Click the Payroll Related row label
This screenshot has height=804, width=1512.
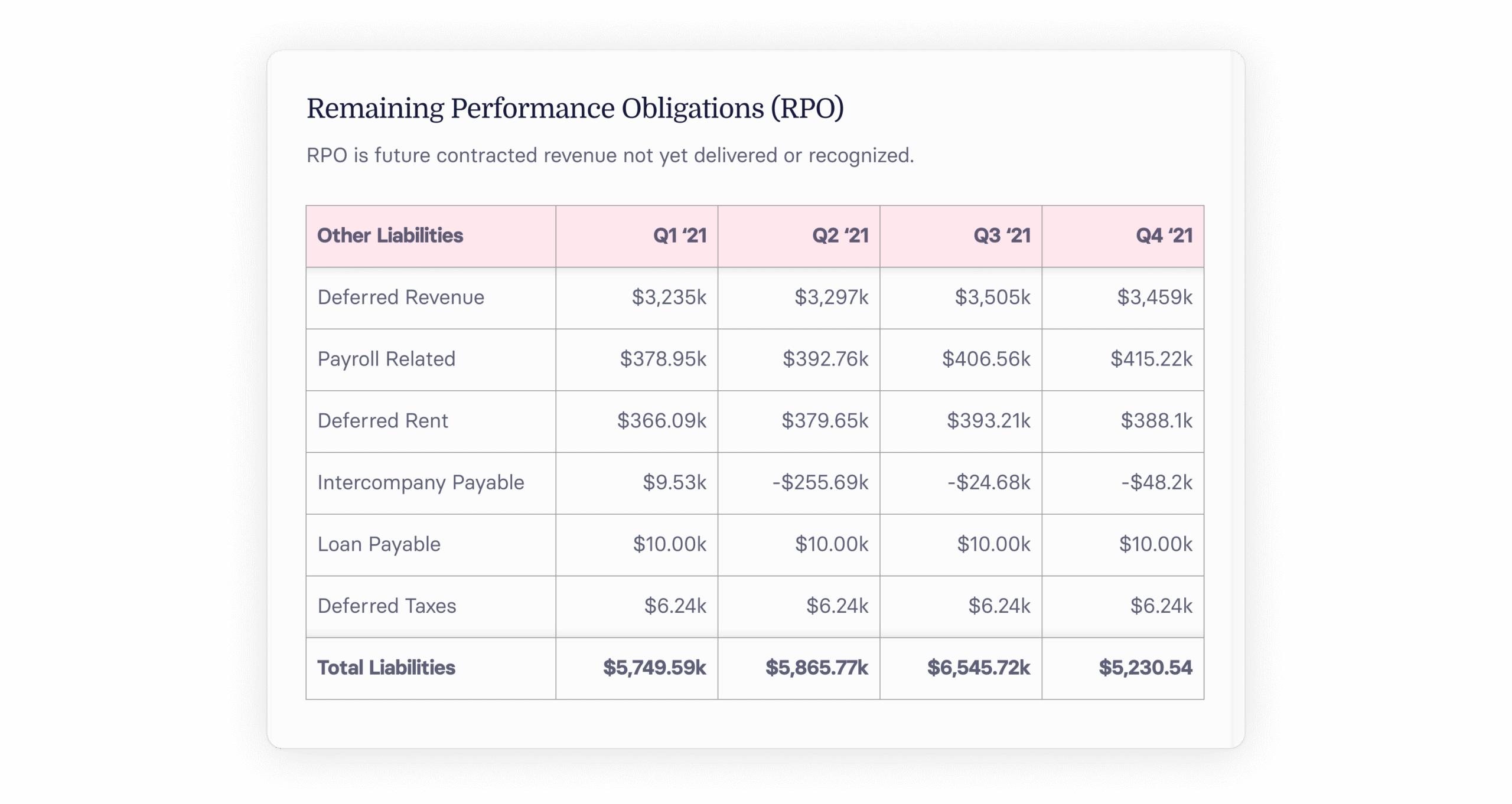coord(386,359)
